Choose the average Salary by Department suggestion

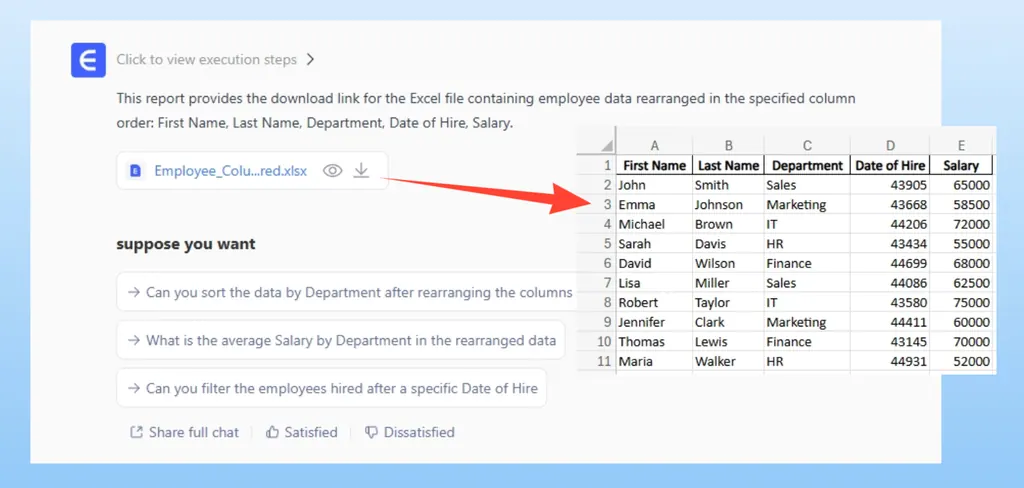(341, 340)
